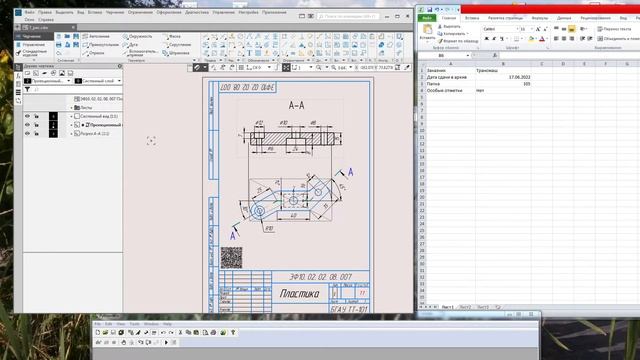Select the Лист2 sheet tab in Excel
Viewport: 640px width, 360px height.
[x=465, y=307]
